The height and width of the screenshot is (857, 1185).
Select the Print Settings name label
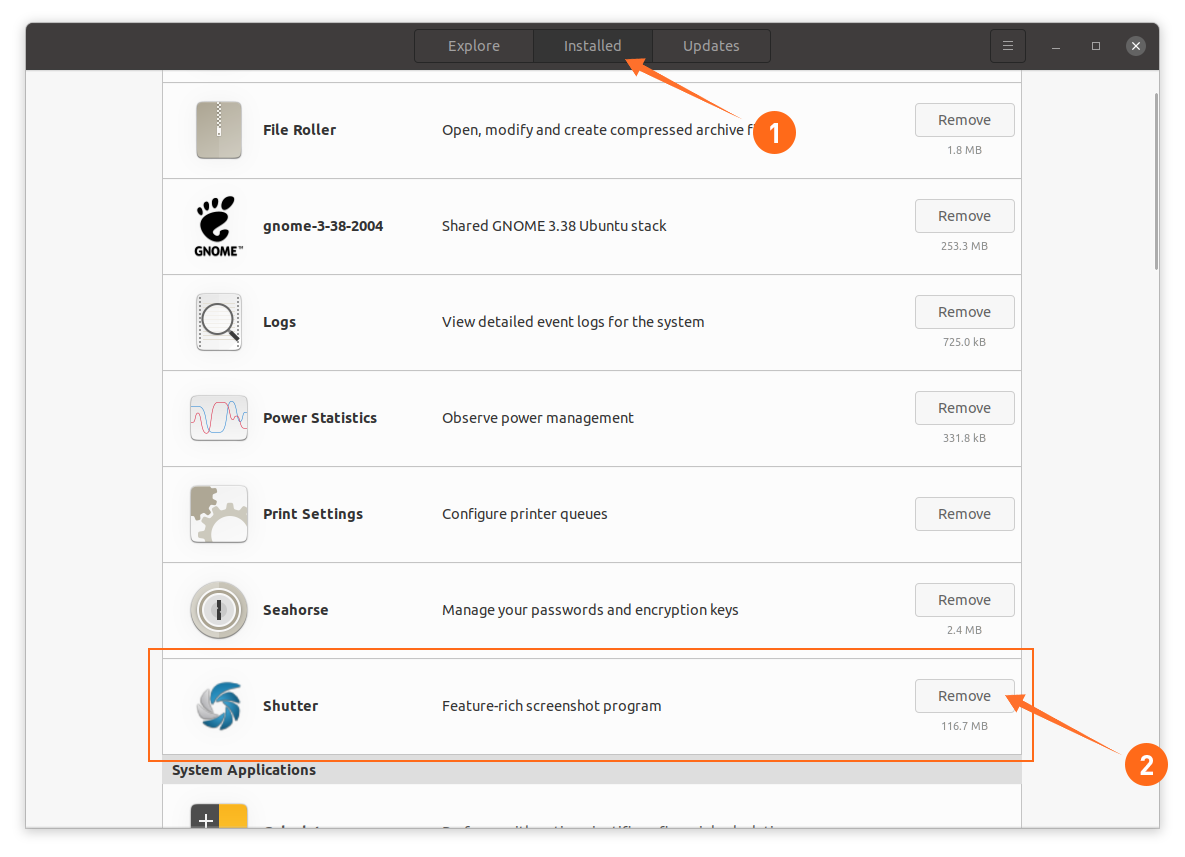pos(313,514)
